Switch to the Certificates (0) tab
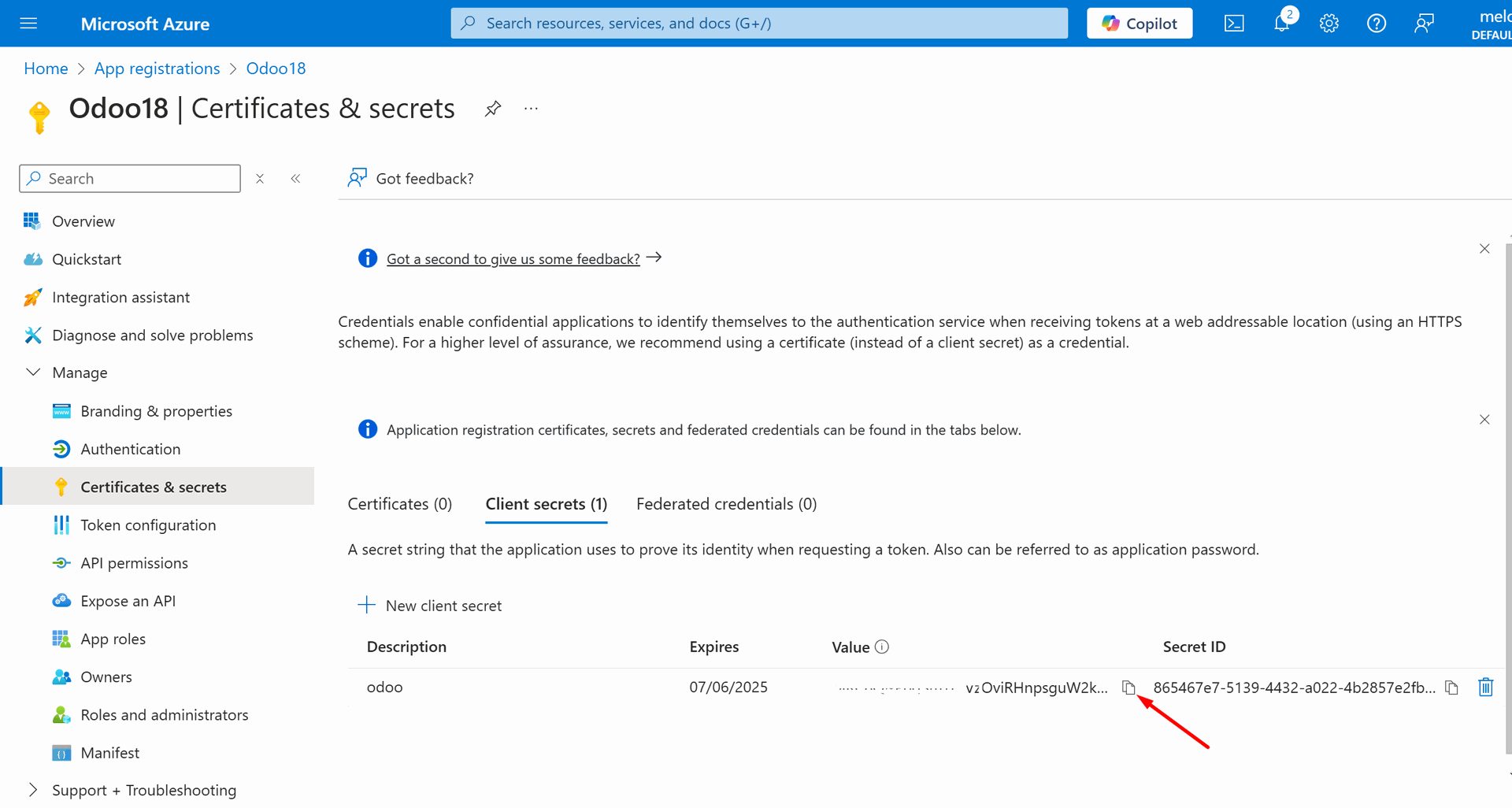This screenshot has width=1512, height=808. 400,504
